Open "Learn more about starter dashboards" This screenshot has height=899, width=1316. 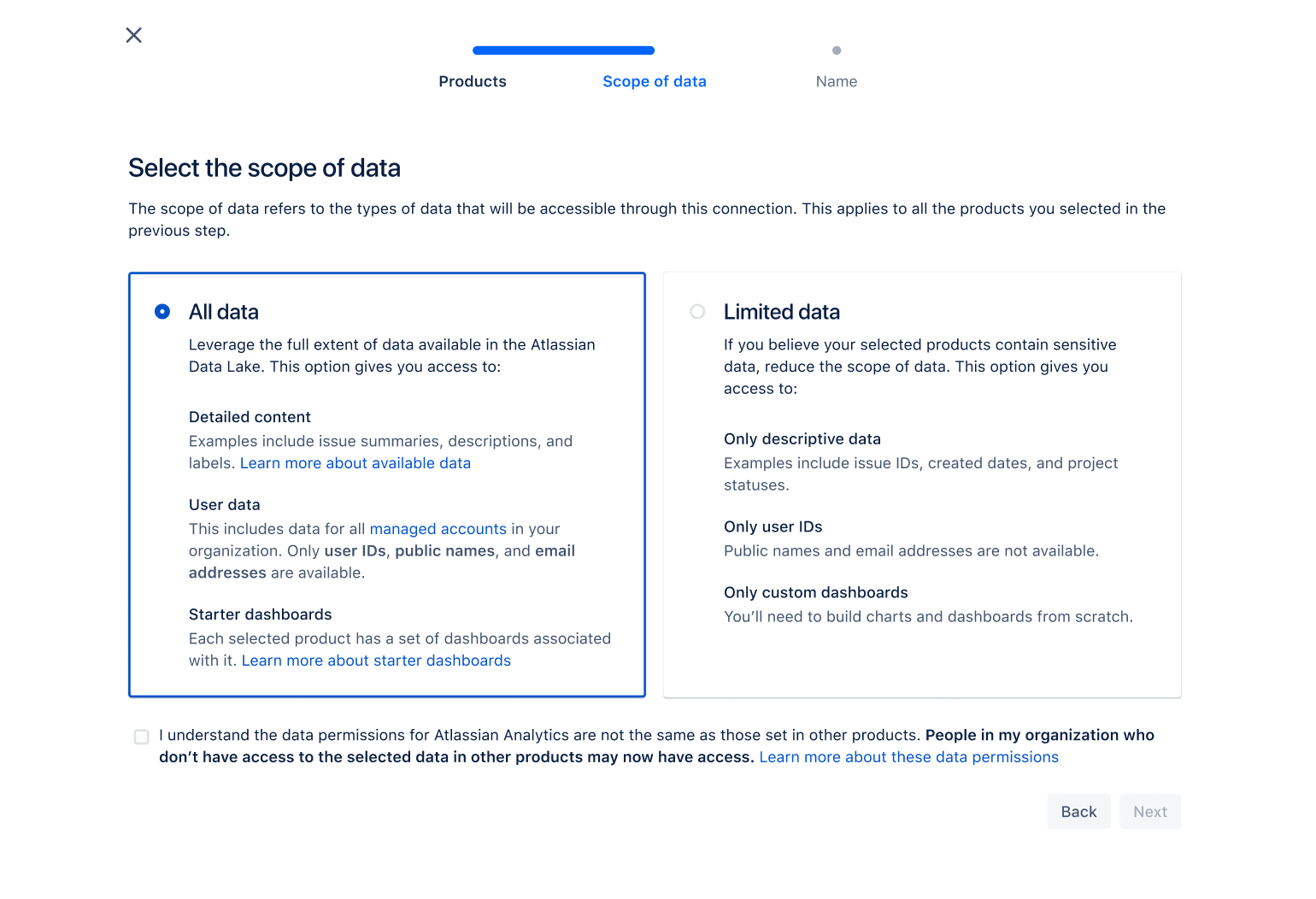click(376, 660)
